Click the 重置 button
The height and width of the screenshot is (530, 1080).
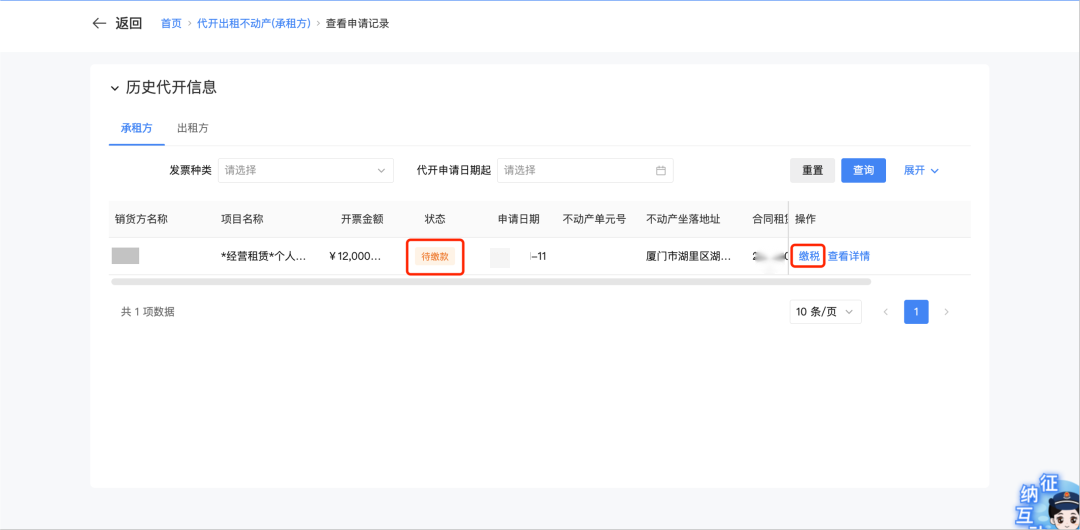(x=813, y=170)
